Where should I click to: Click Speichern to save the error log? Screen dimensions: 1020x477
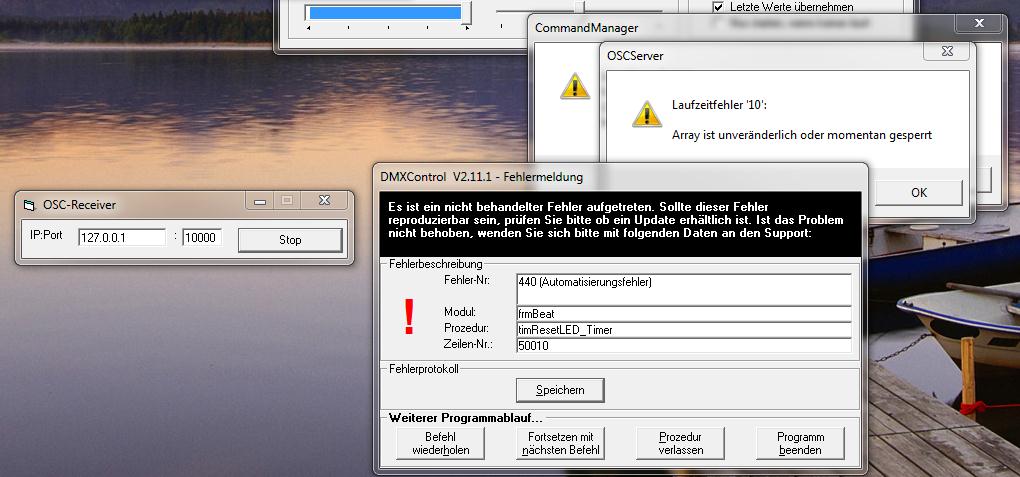(x=561, y=389)
